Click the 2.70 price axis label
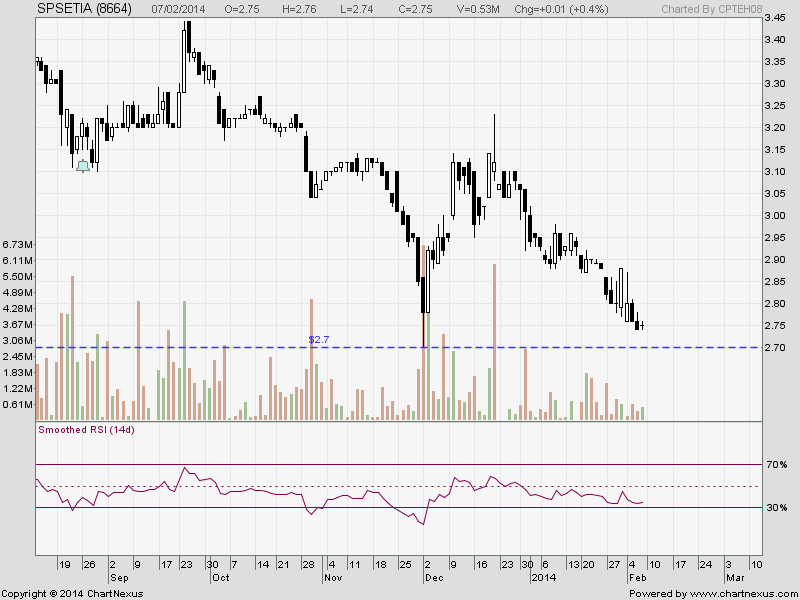The width and height of the screenshot is (800, 600). point(774,347)
